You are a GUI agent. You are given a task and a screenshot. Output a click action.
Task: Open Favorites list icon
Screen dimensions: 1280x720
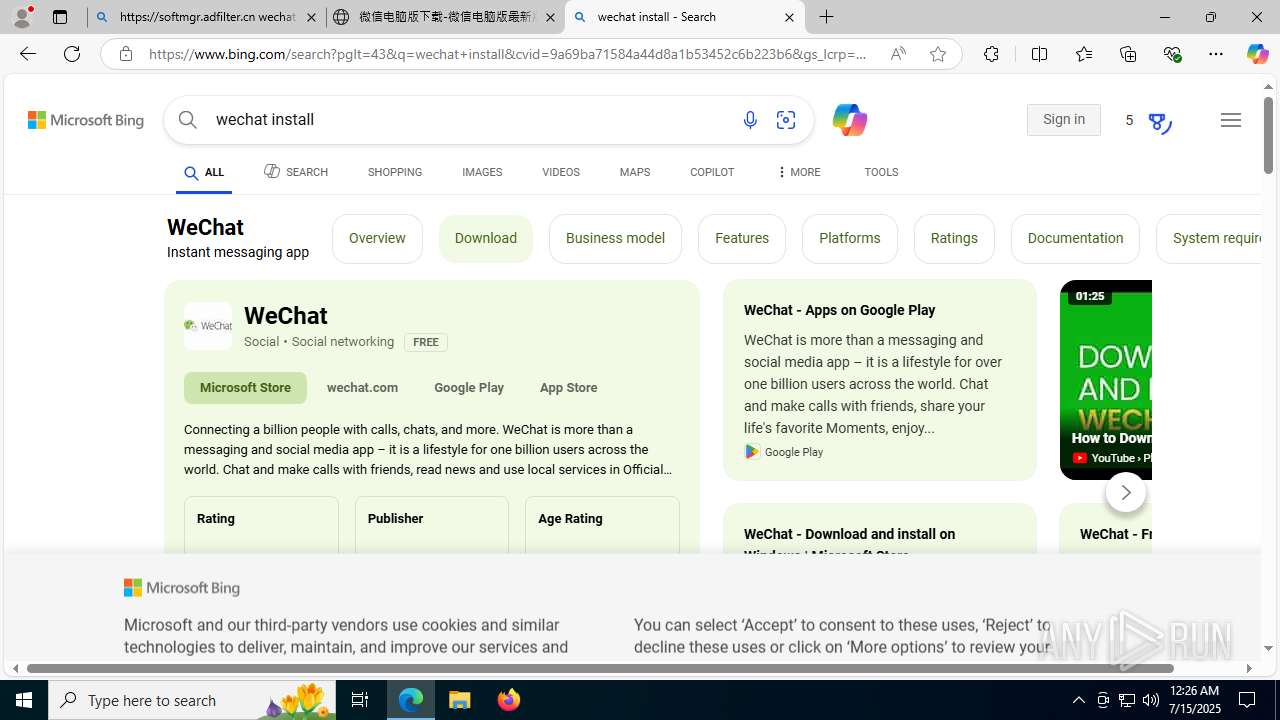click(x=1083, y=54)
